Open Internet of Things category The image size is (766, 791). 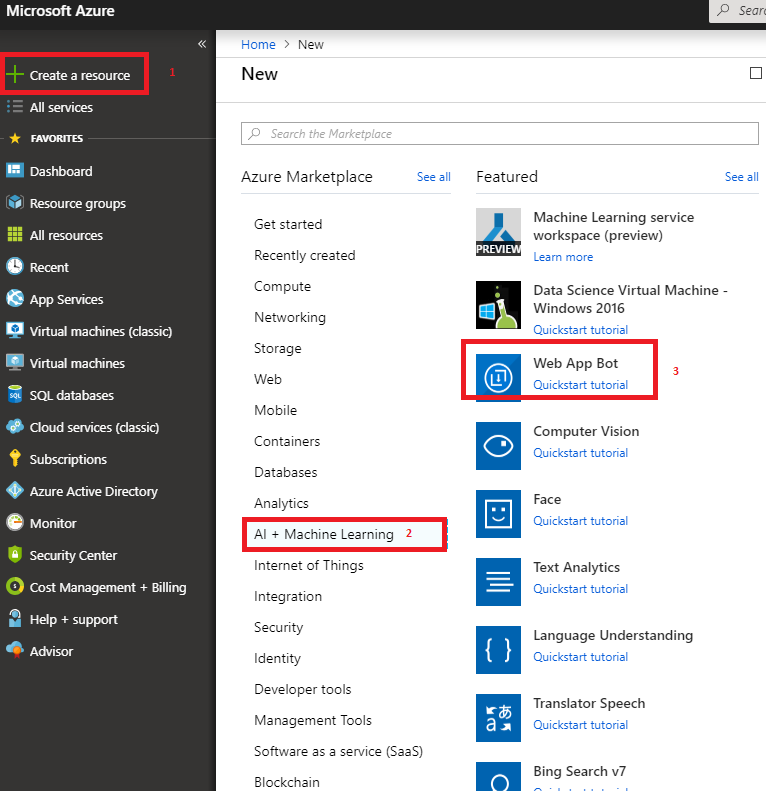308,565
